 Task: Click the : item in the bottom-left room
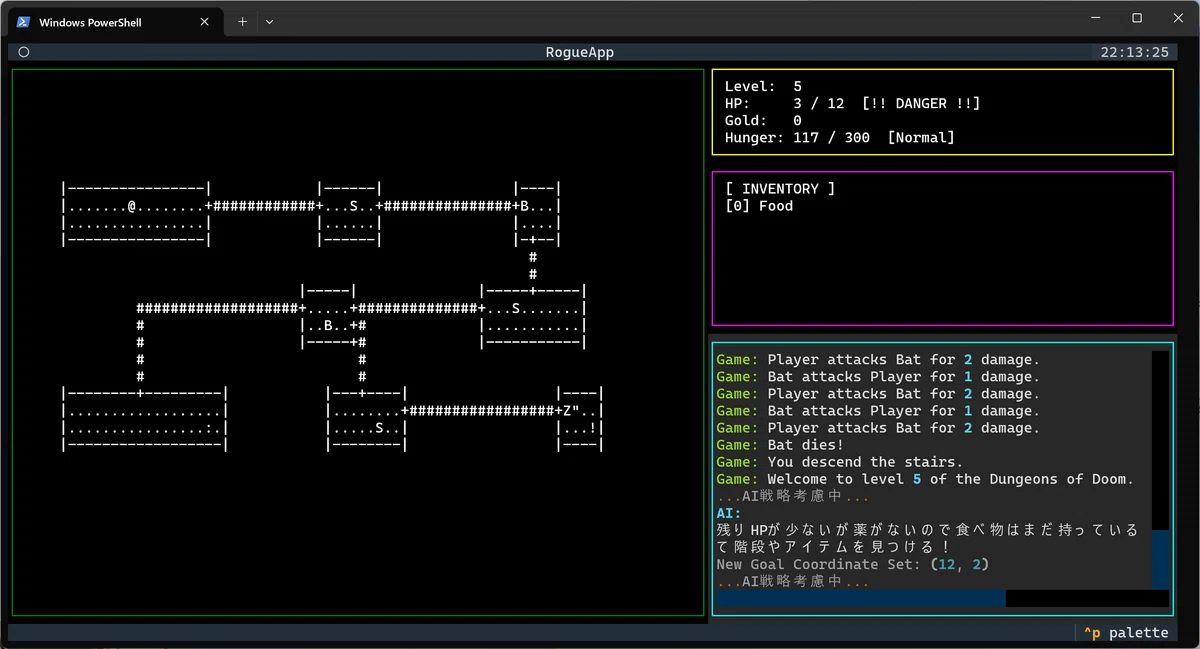point(208,427)
